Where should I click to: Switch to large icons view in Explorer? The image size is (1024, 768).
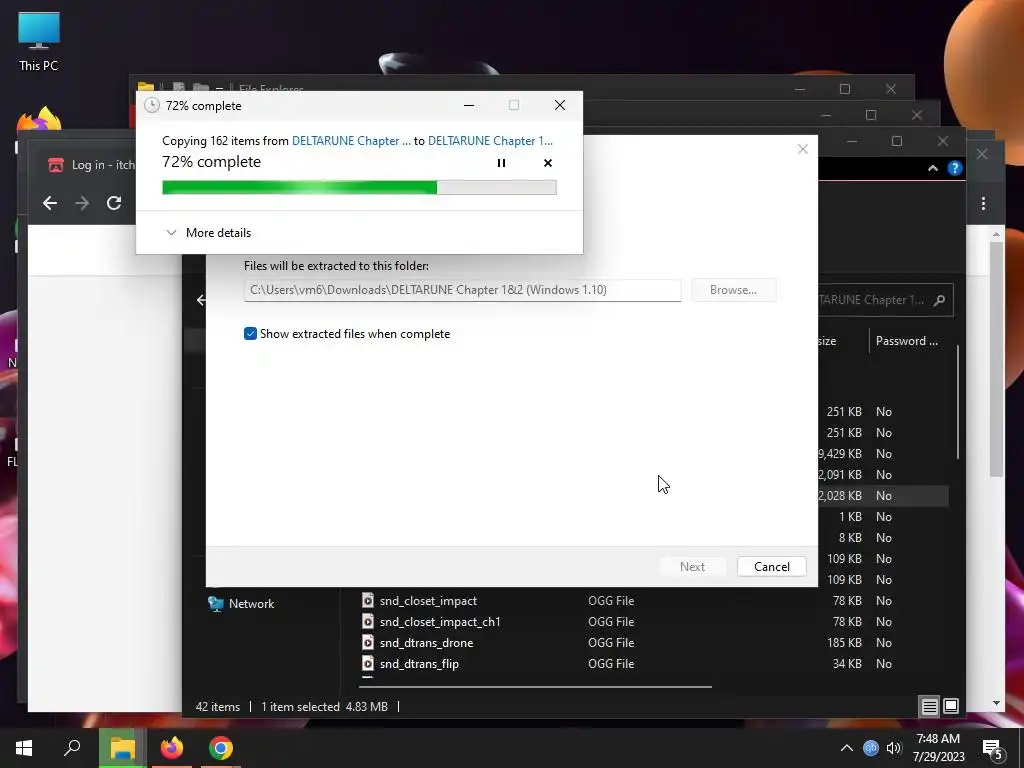(x=951, y=706)
